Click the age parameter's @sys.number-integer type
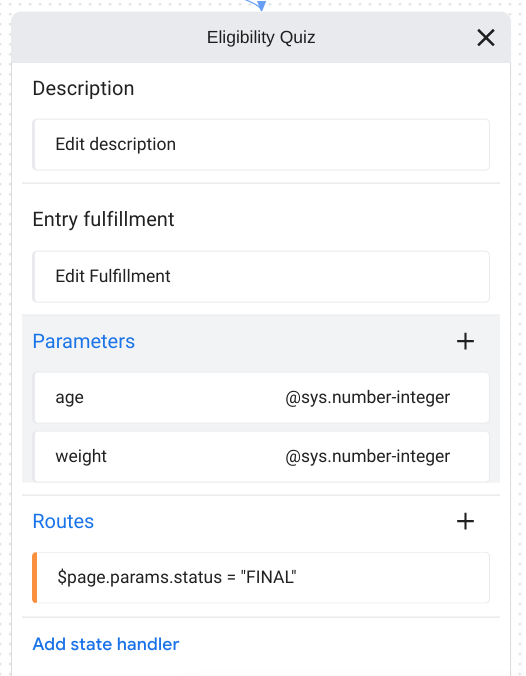This screenshot has width=526, height=676. 367,397
